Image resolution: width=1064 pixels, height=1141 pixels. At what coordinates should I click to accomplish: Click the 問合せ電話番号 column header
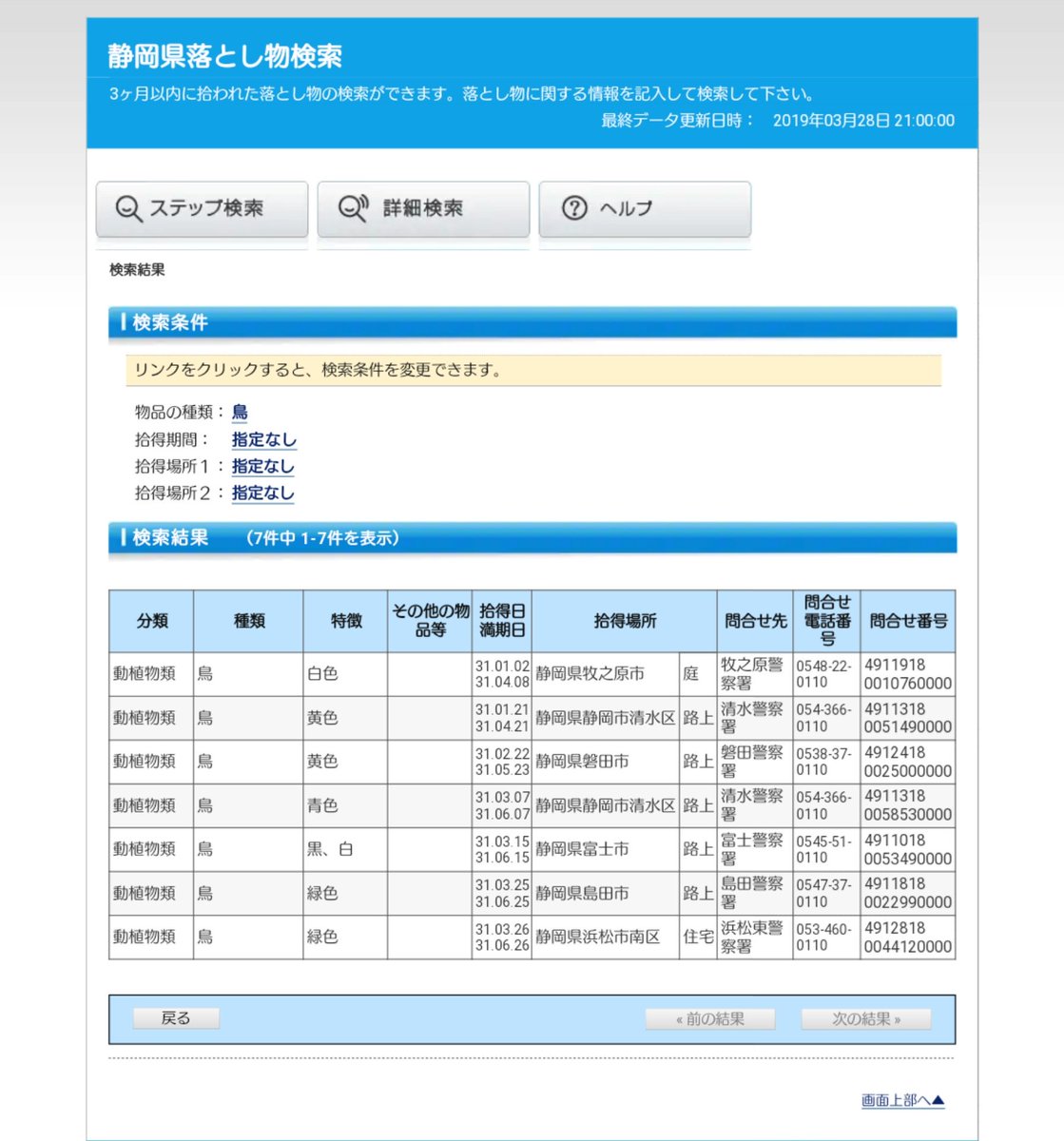(x=827, y=621)
